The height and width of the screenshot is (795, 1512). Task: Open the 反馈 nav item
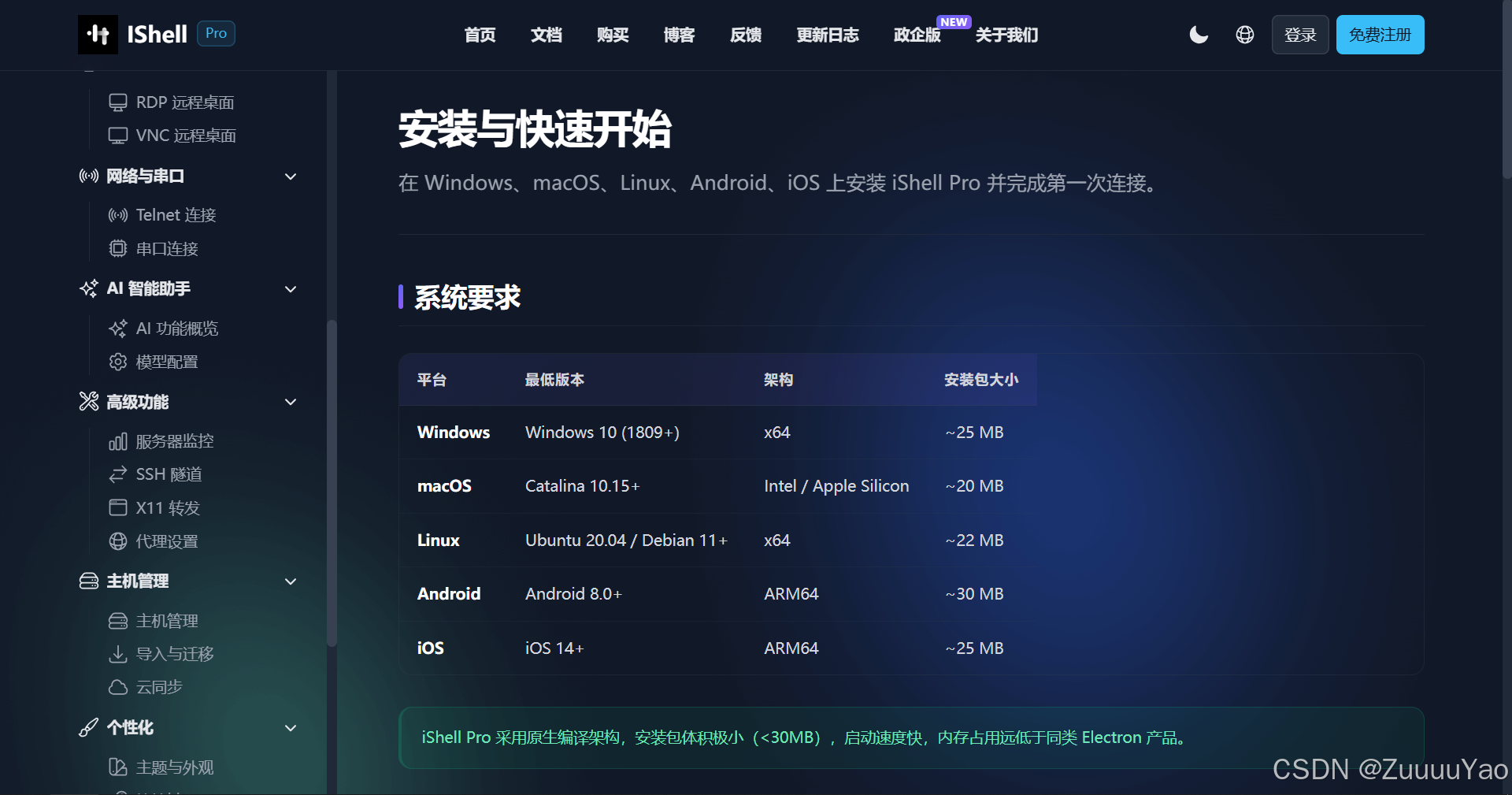pyautogui.click(x=746, y=35)
